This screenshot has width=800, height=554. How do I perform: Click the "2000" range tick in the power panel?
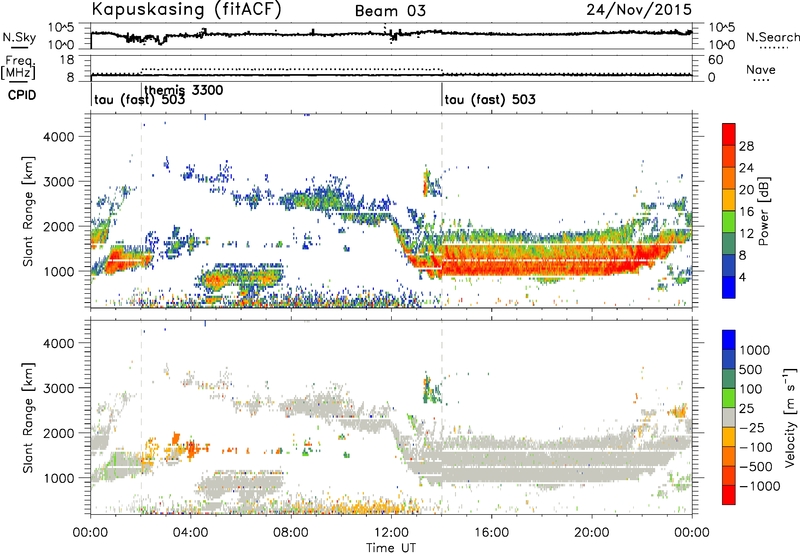pos(58,226)
